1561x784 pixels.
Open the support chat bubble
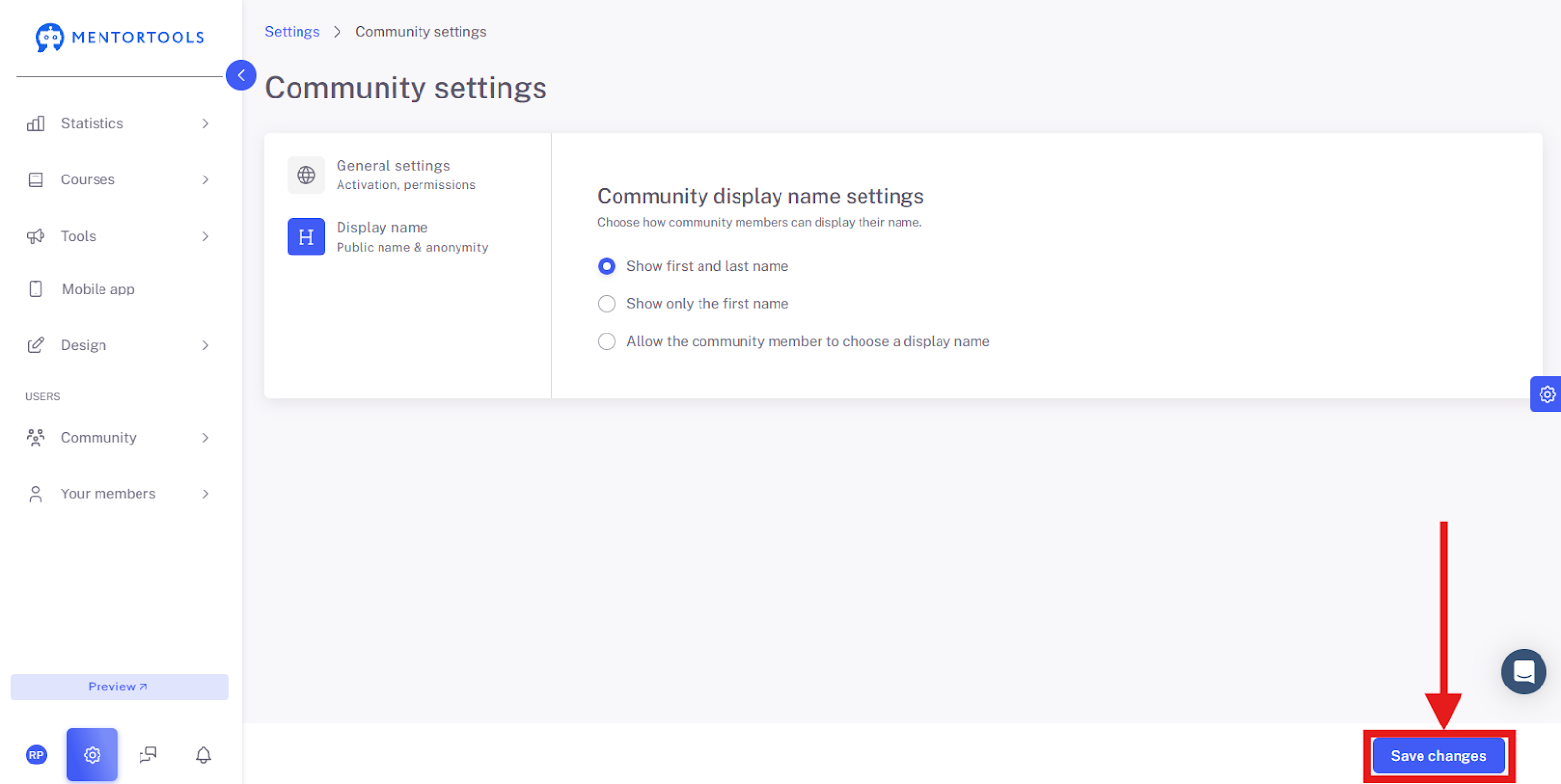point(1524,672)
